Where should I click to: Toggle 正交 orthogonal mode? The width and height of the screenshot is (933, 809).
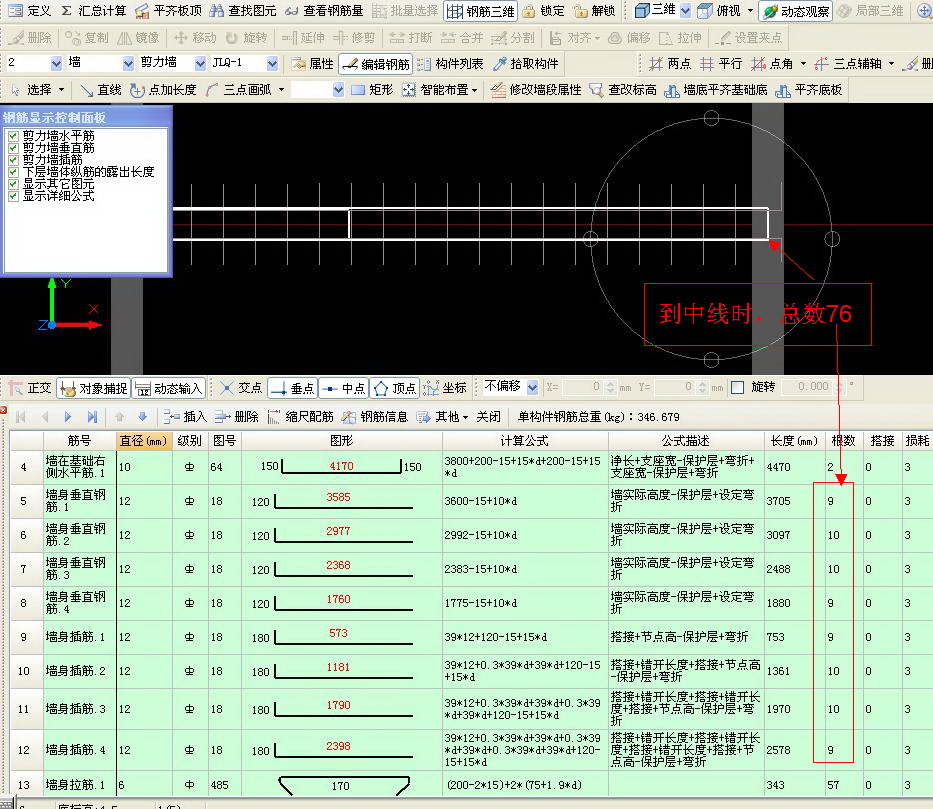[x=30, y=388]
